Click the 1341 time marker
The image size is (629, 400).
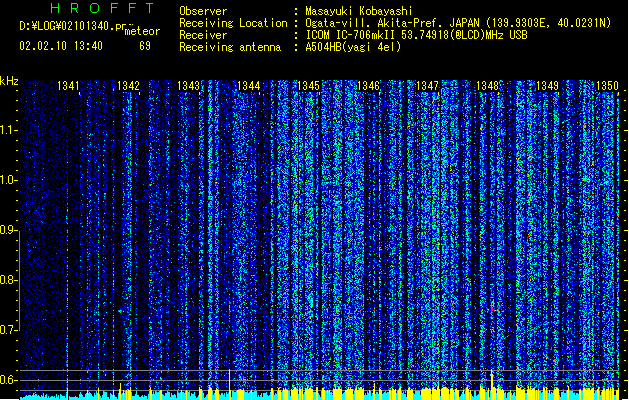point(68,86)
